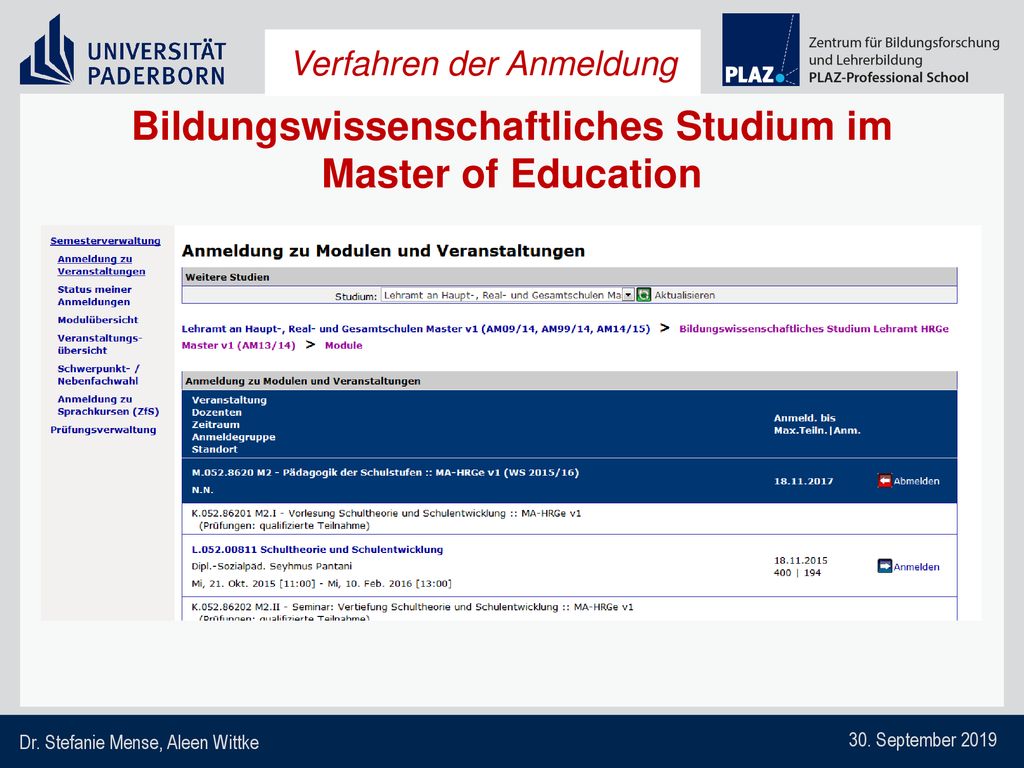Click the Standort column header
Viewport: 1024px width, 768px height.
click(214, 449)
